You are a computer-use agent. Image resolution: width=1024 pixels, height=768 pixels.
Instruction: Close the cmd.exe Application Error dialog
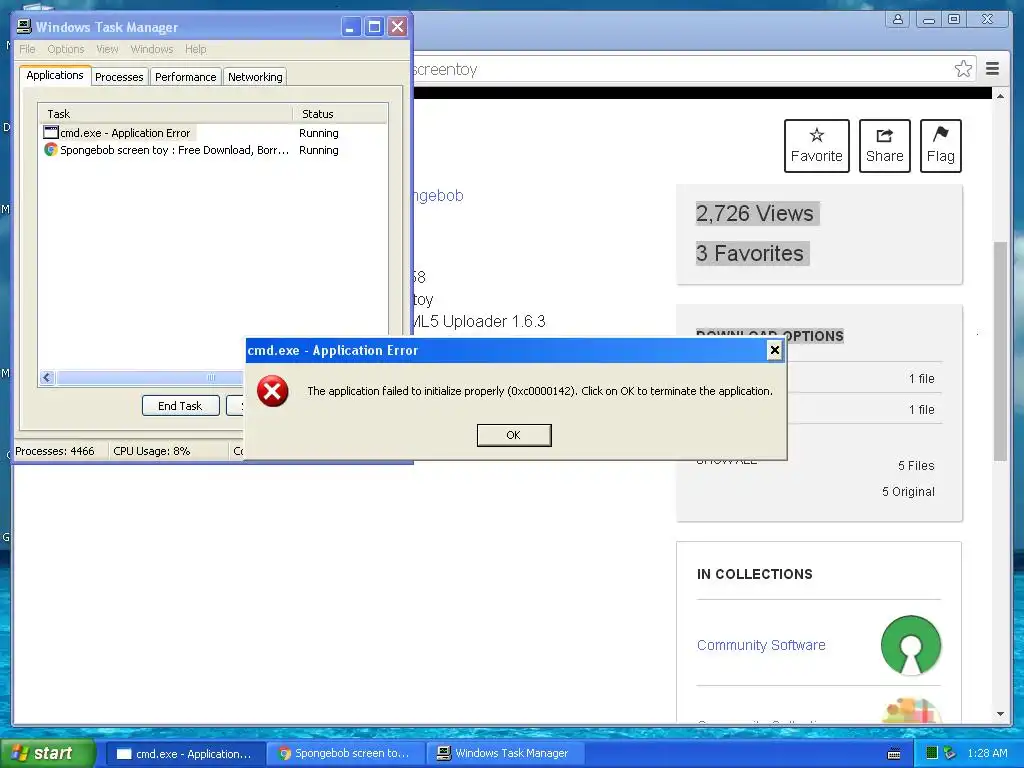775,350
